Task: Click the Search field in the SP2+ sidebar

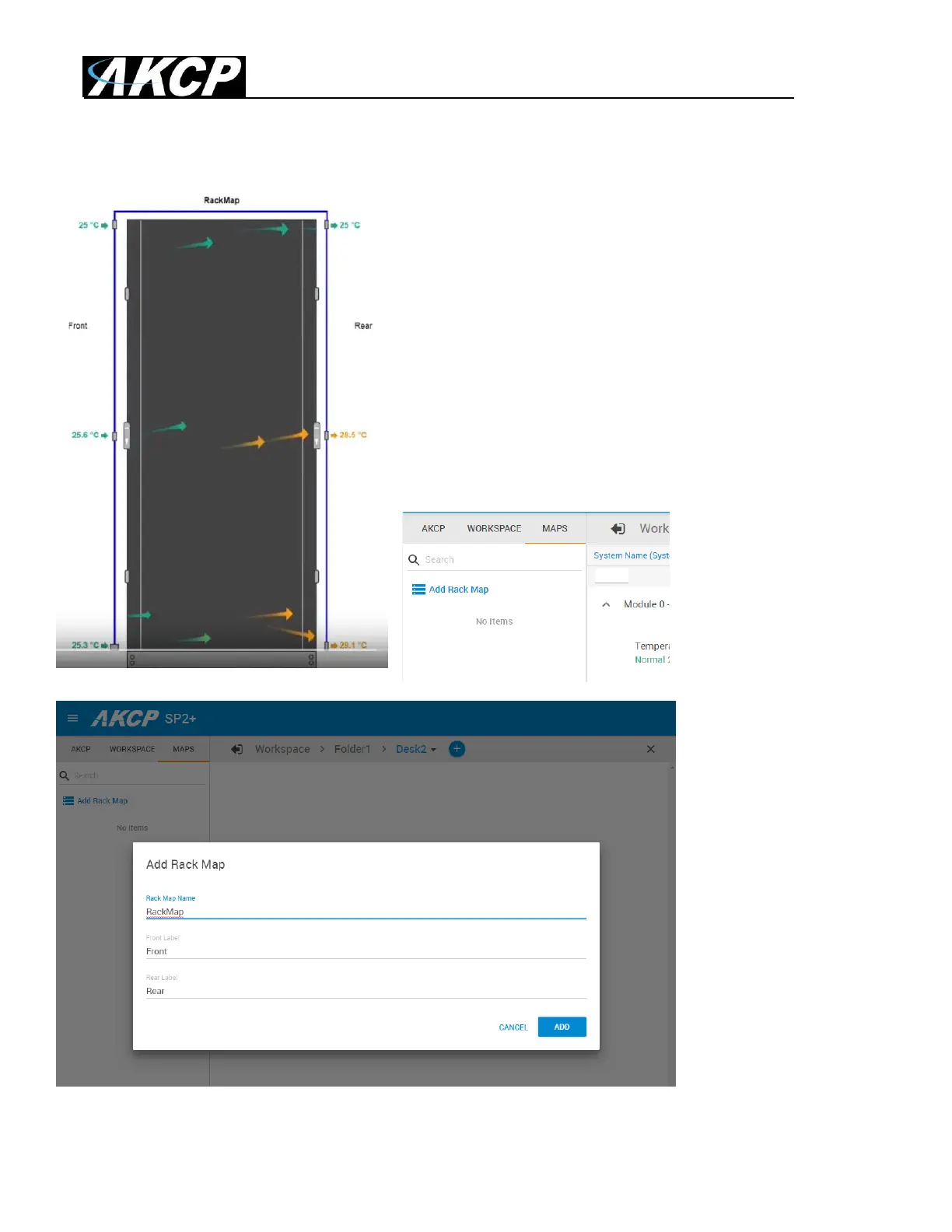Action: [x=138, y=775]
